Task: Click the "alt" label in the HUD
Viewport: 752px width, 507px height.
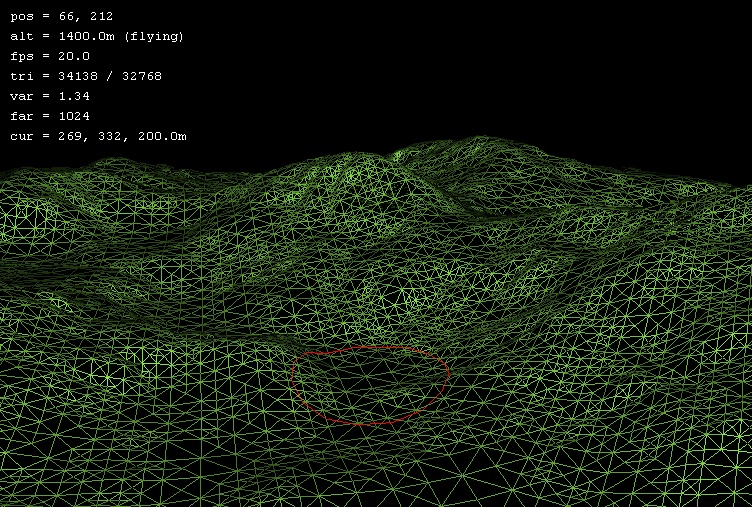Action: tap(21, 36)
